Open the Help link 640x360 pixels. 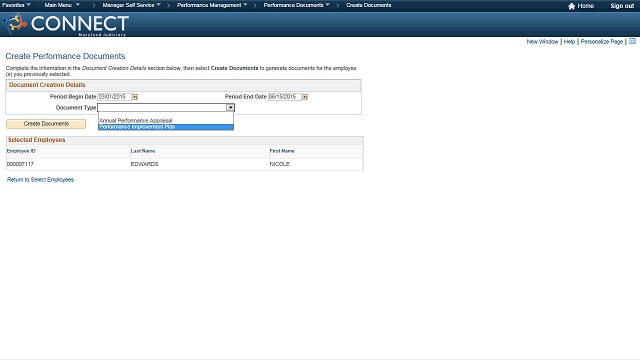[x=569, y=42]
